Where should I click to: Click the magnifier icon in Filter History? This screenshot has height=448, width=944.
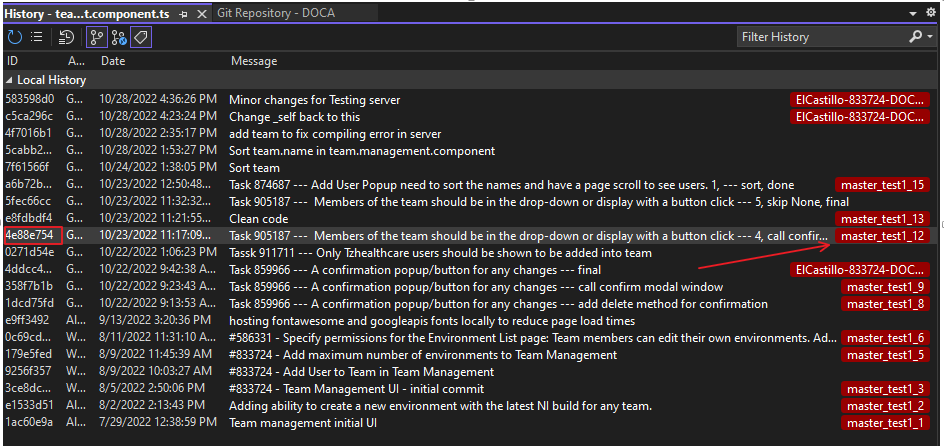(x=916, y=37)
